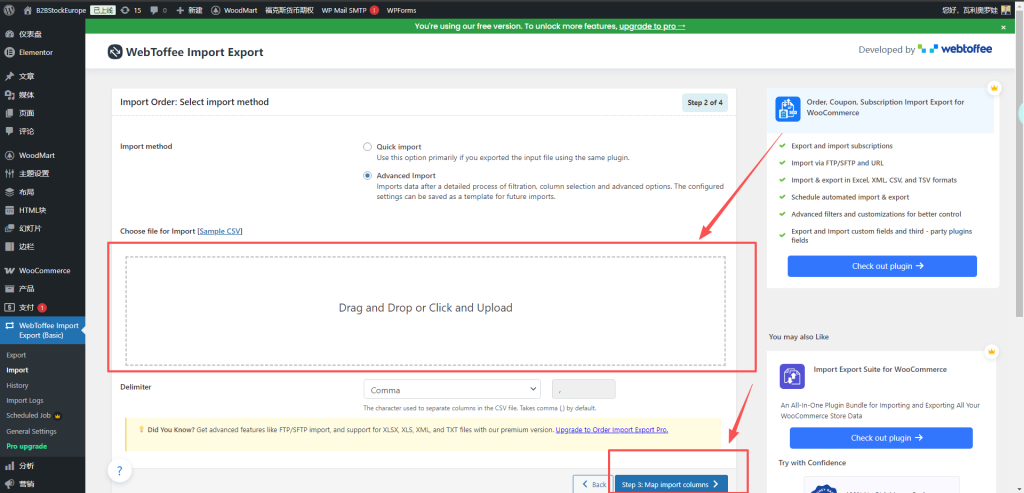Dismiss the green free version banner
1024x493 pixels.
[x=1003, y=27]
